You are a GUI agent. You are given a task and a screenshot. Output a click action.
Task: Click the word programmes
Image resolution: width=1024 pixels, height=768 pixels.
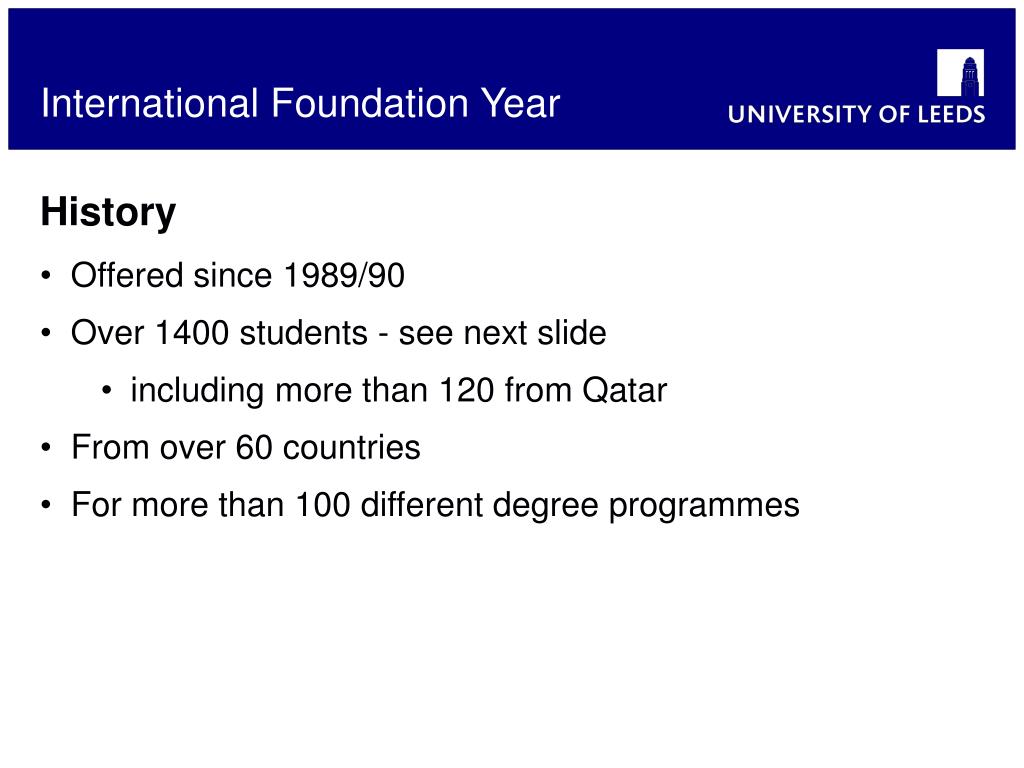(x=704, y=506)
